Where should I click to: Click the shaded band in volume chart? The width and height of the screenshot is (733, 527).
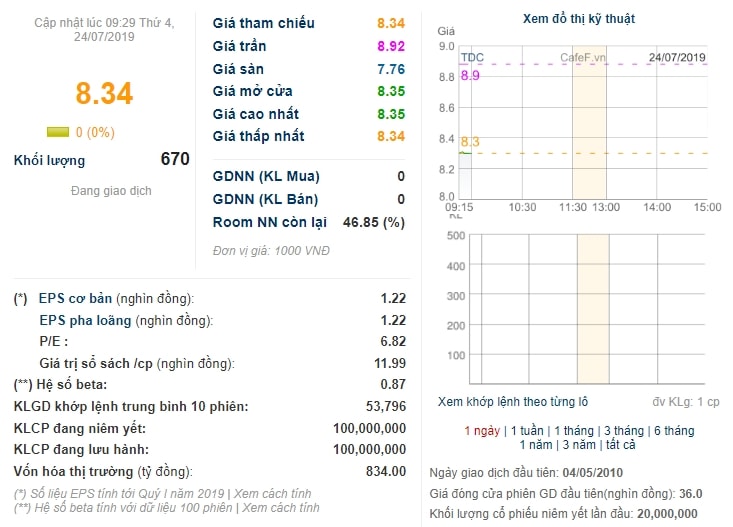[x=593, y=309]
